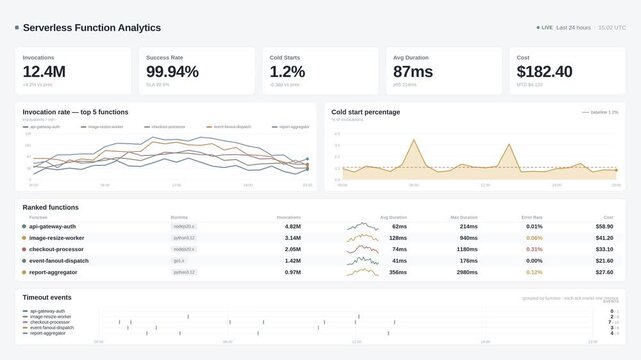This screenshot has height=360, width=641.
Task: Click the 0.31% error rate value
Action: click(534, 249)
